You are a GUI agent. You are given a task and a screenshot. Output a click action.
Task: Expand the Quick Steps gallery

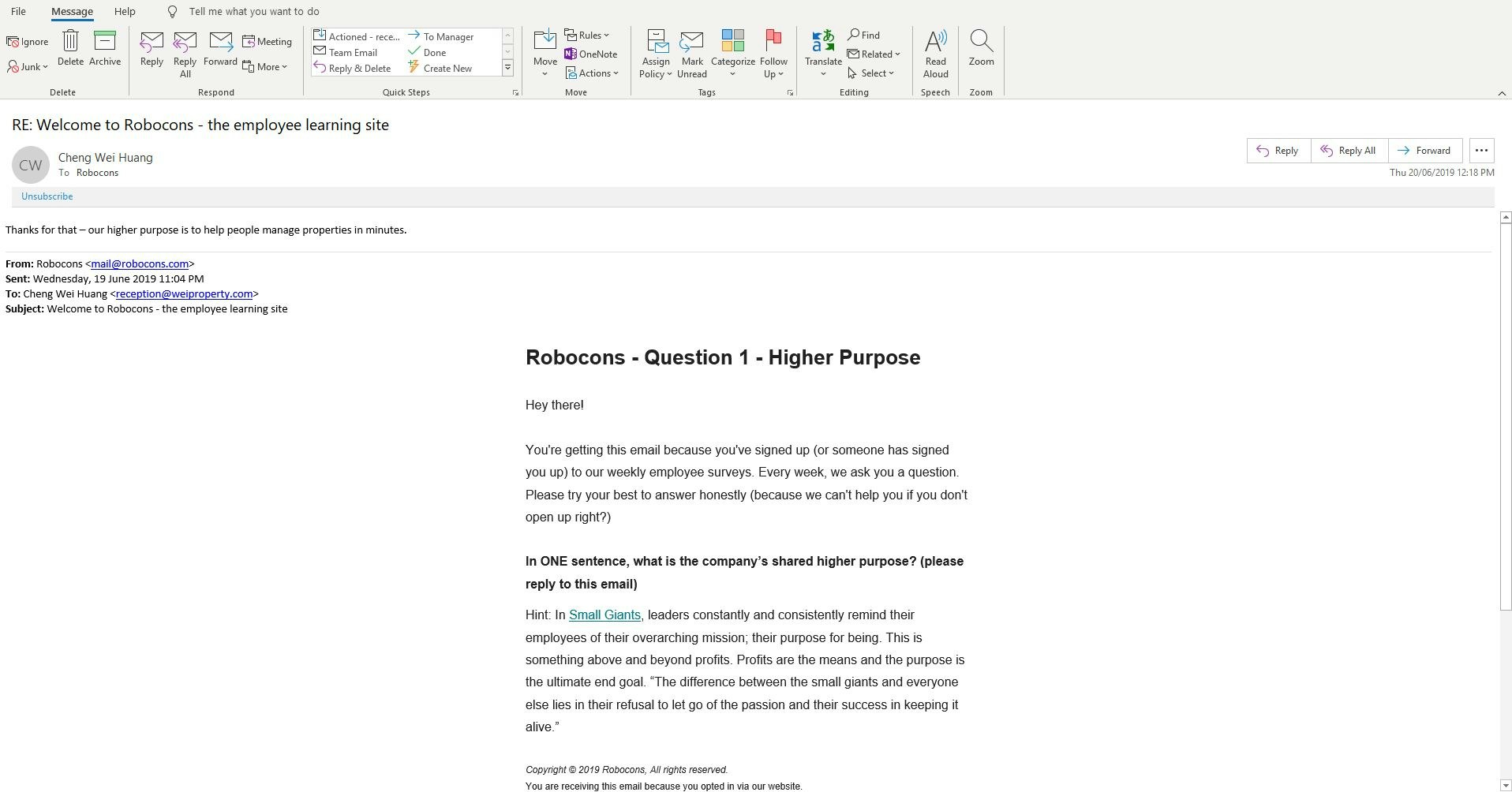pos(508,68)
